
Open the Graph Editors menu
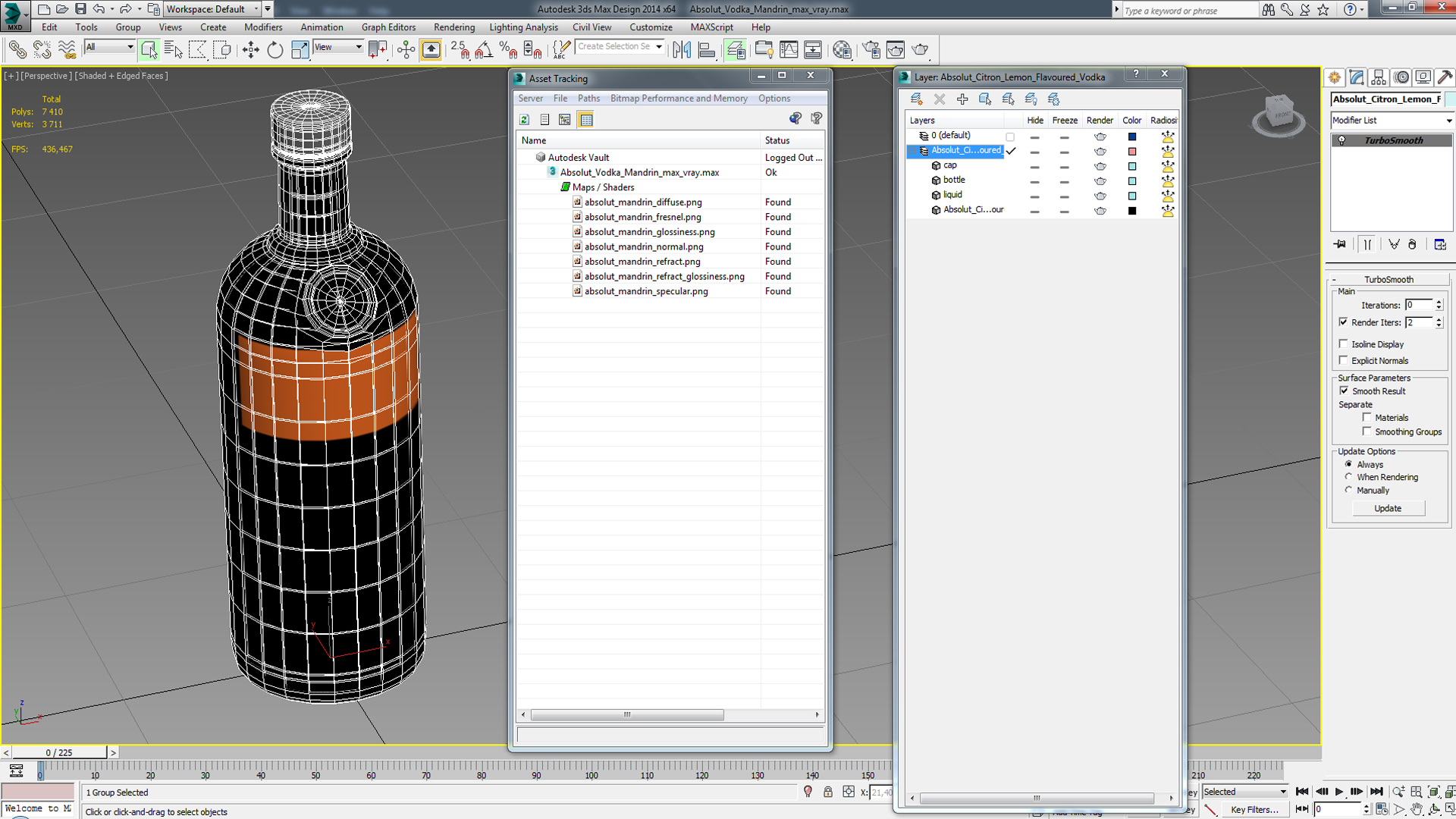388,27
